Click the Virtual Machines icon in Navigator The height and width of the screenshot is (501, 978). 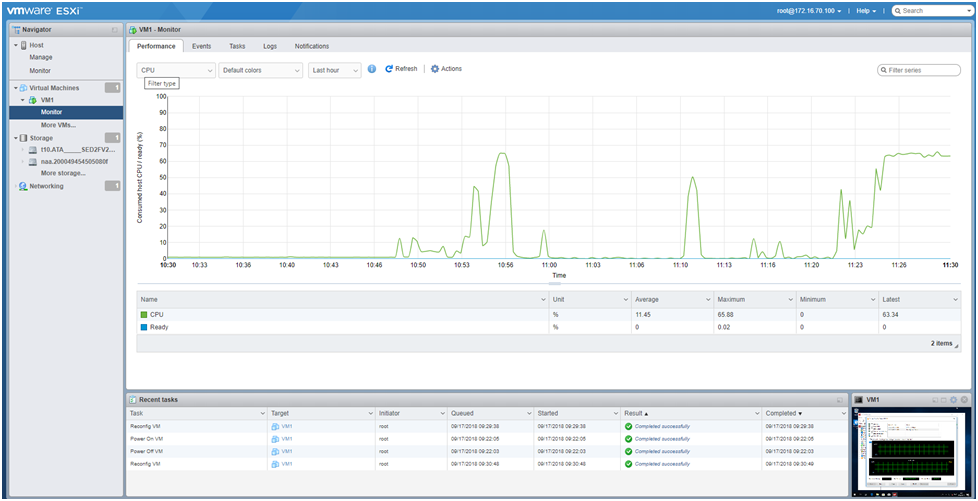24,88
